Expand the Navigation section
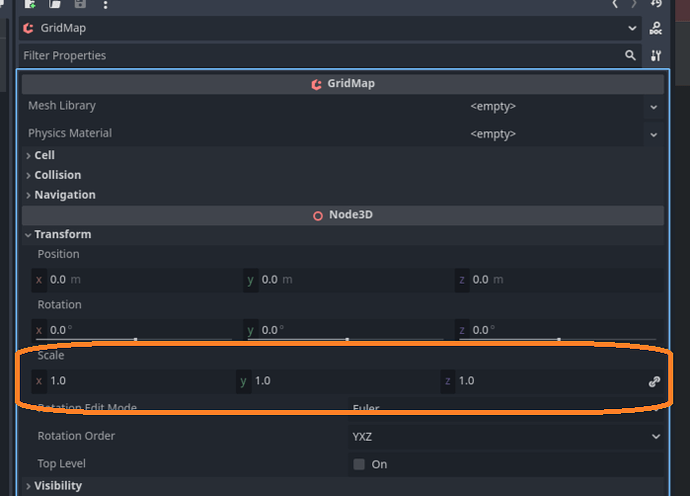The height and width of the screenshot is (496, 690). 343,195
